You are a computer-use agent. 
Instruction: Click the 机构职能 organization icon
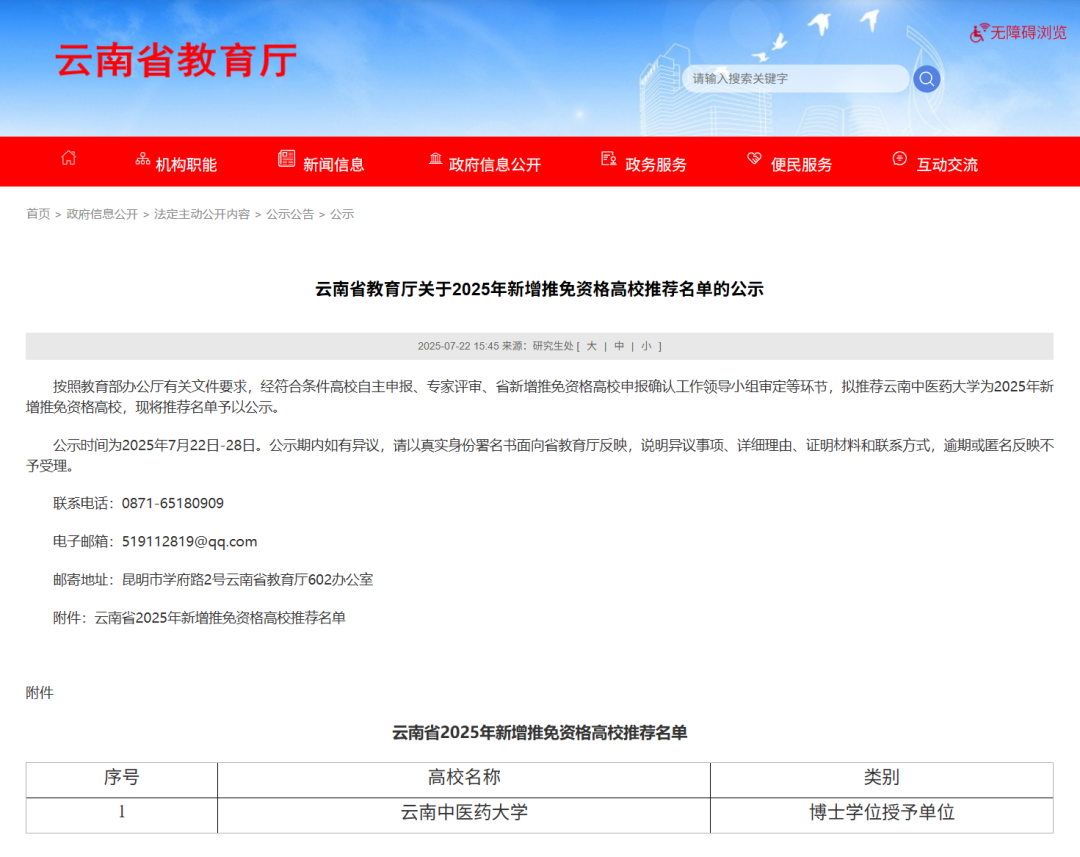tap(143, 159)
